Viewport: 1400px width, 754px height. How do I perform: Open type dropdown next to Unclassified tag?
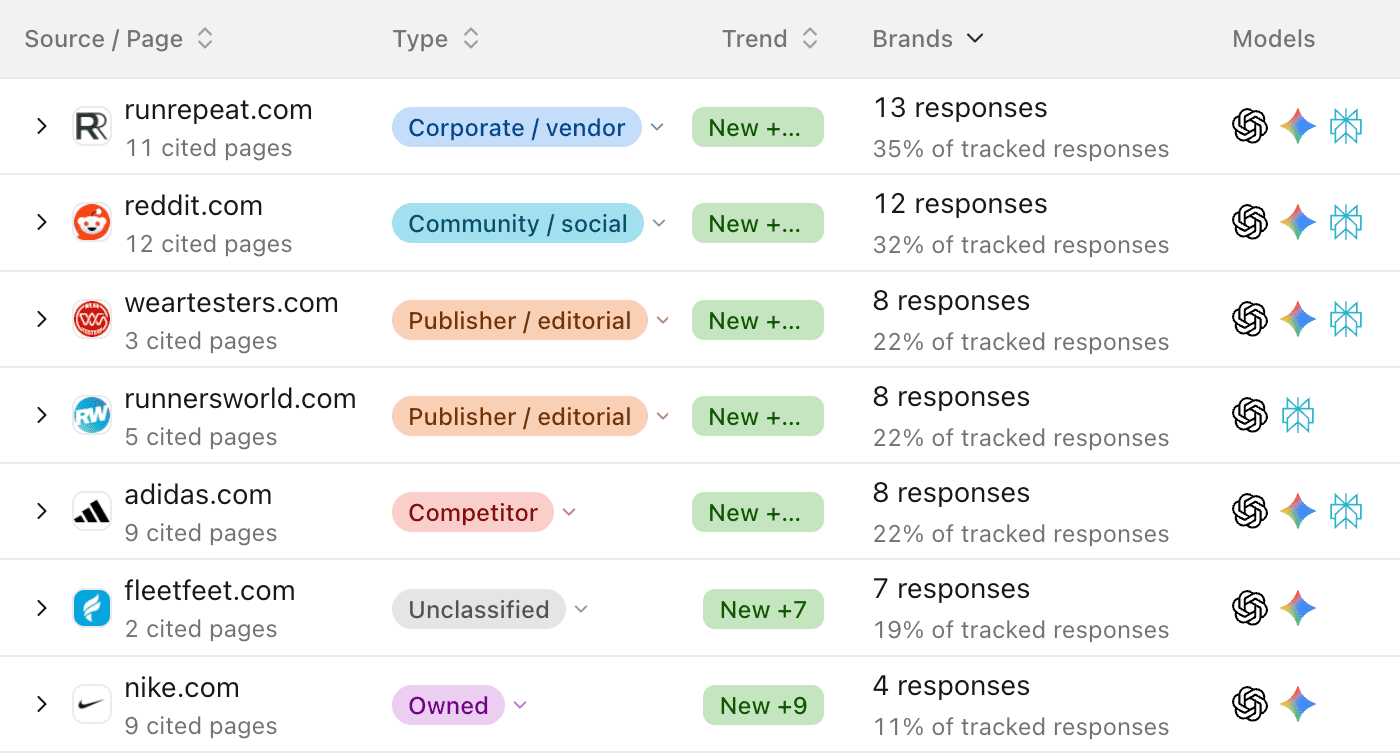click(581, 609)
